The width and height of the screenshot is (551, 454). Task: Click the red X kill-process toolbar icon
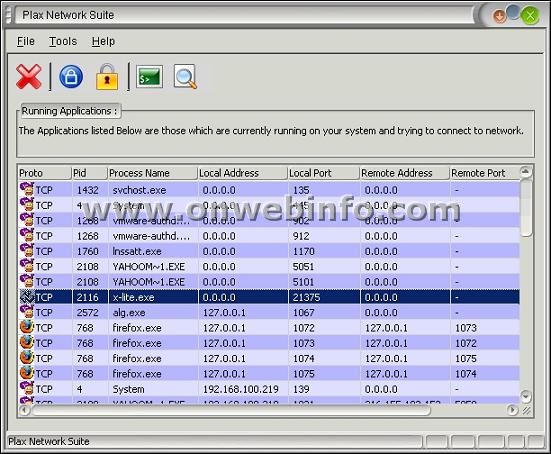pyautogui.click(x=28, y=77)
